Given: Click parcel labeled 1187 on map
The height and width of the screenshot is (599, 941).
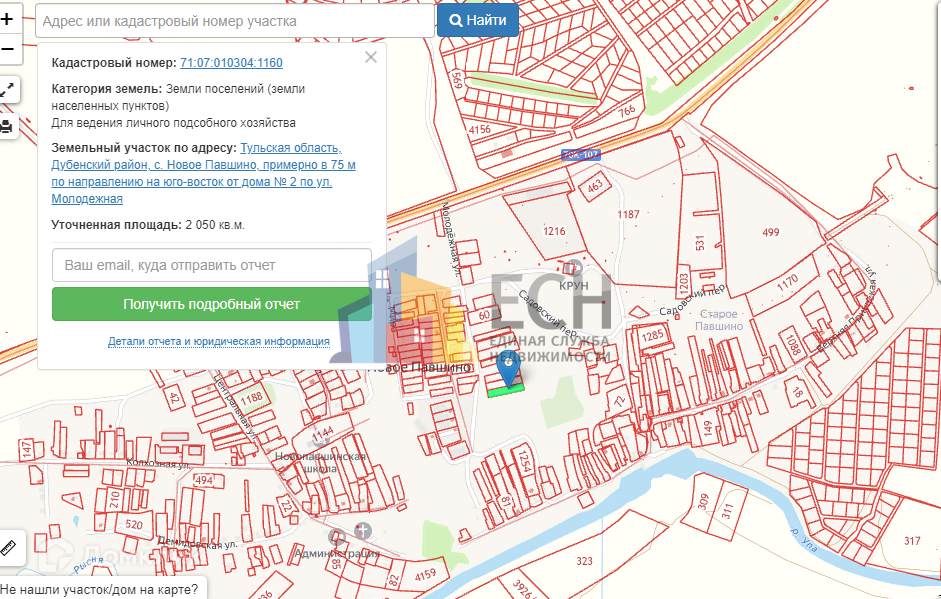Looking at the screenshot, I should pos(628,214).
